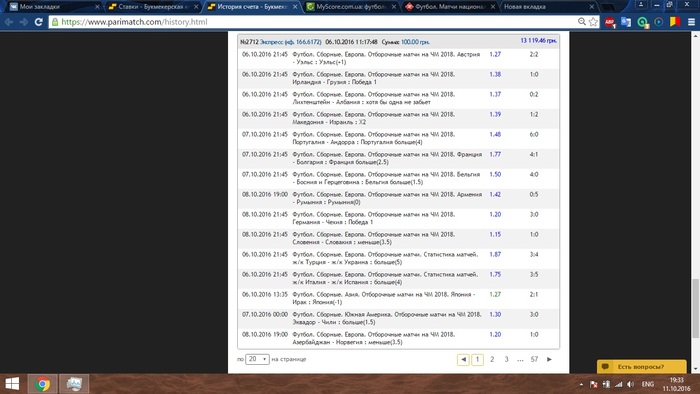Click the scrollbar down arrow
This screenshot has height=394, width=700.
pos(695,369)
